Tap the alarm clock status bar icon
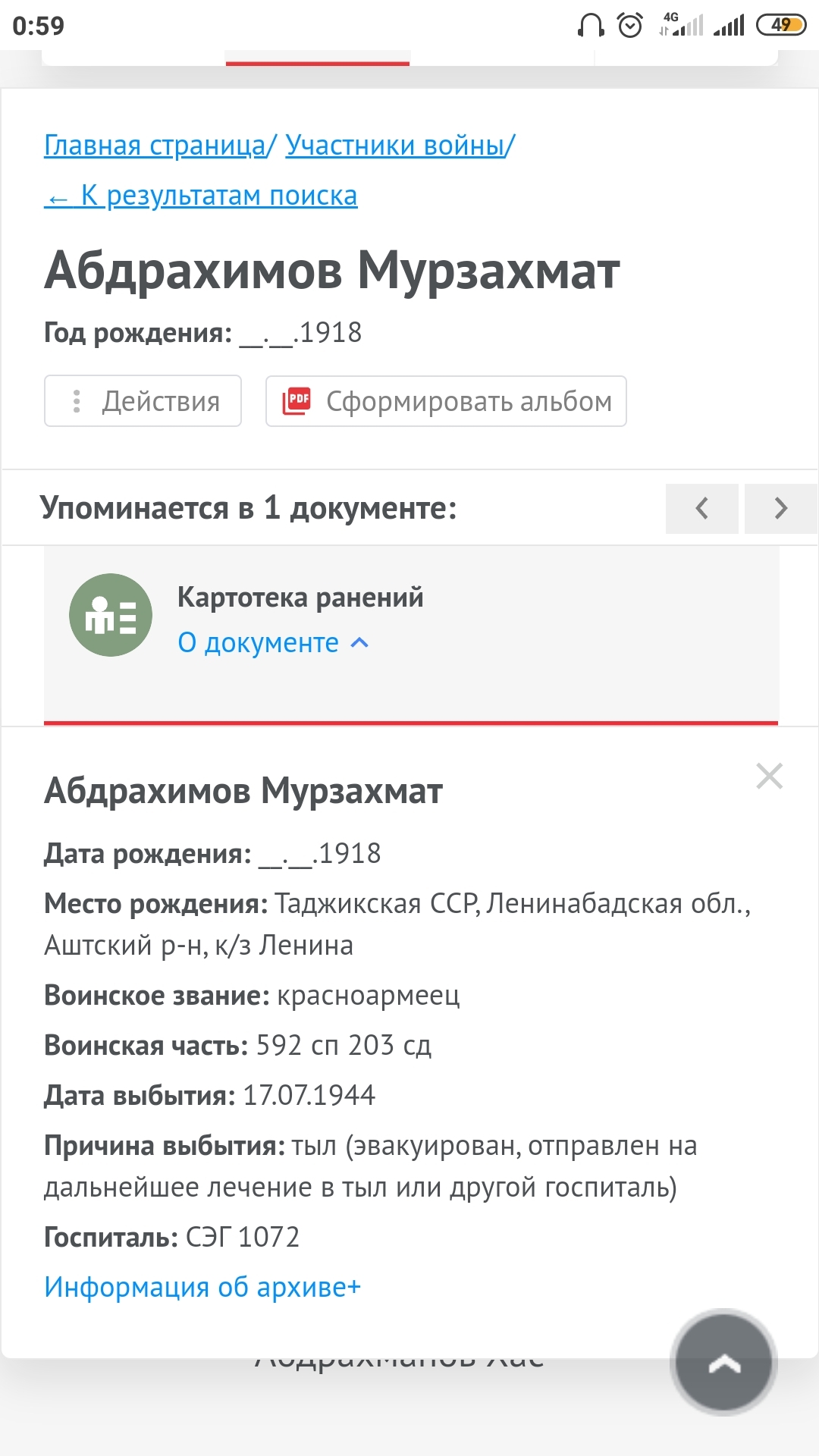 point(630,26)
